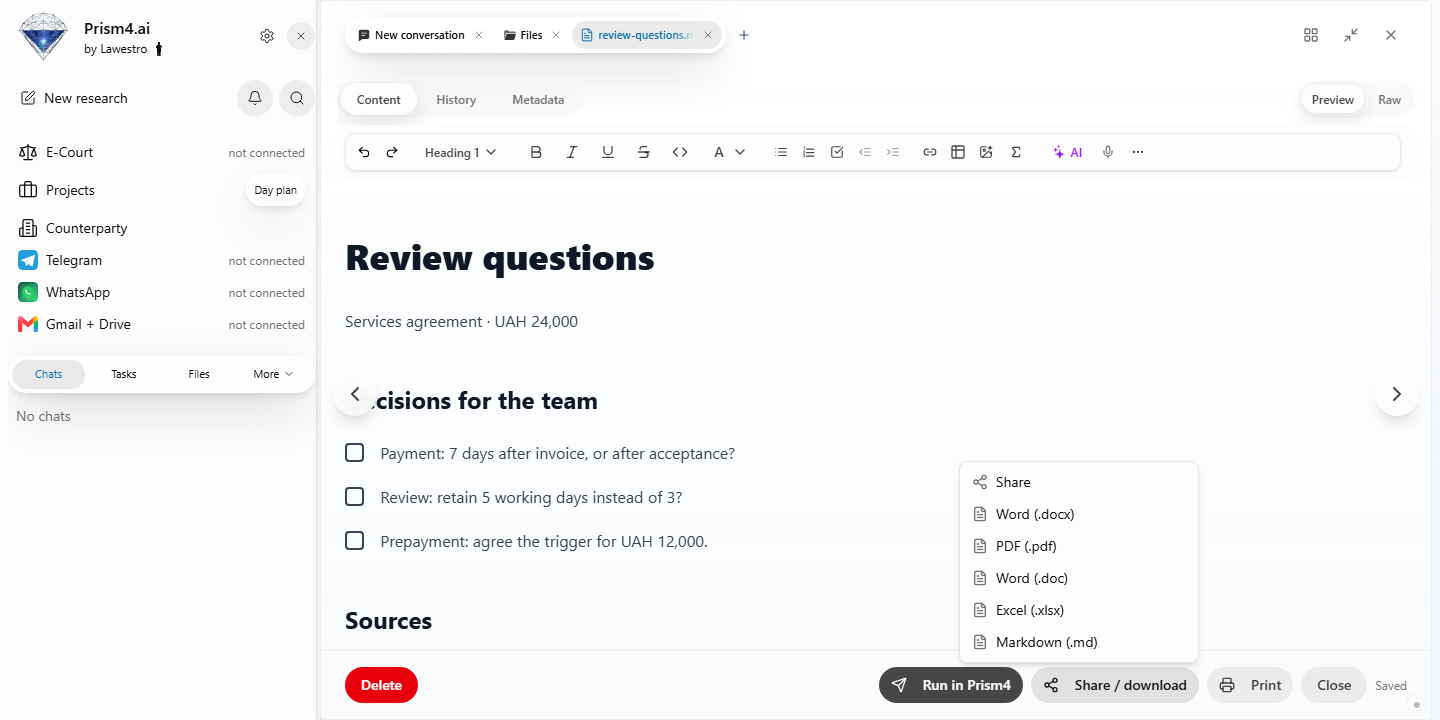
Task: Open the Heading 1 style dropdown
Action: 460,152
